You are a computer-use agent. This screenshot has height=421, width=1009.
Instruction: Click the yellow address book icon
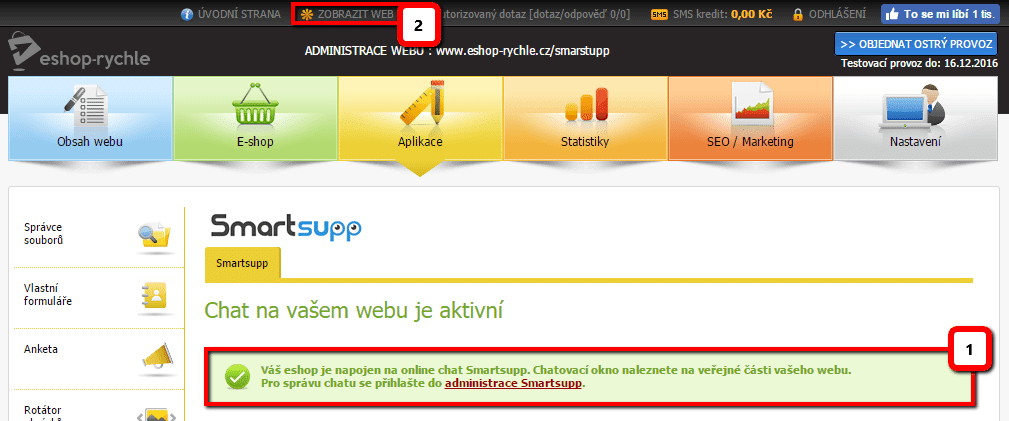[x=154, y=297]
